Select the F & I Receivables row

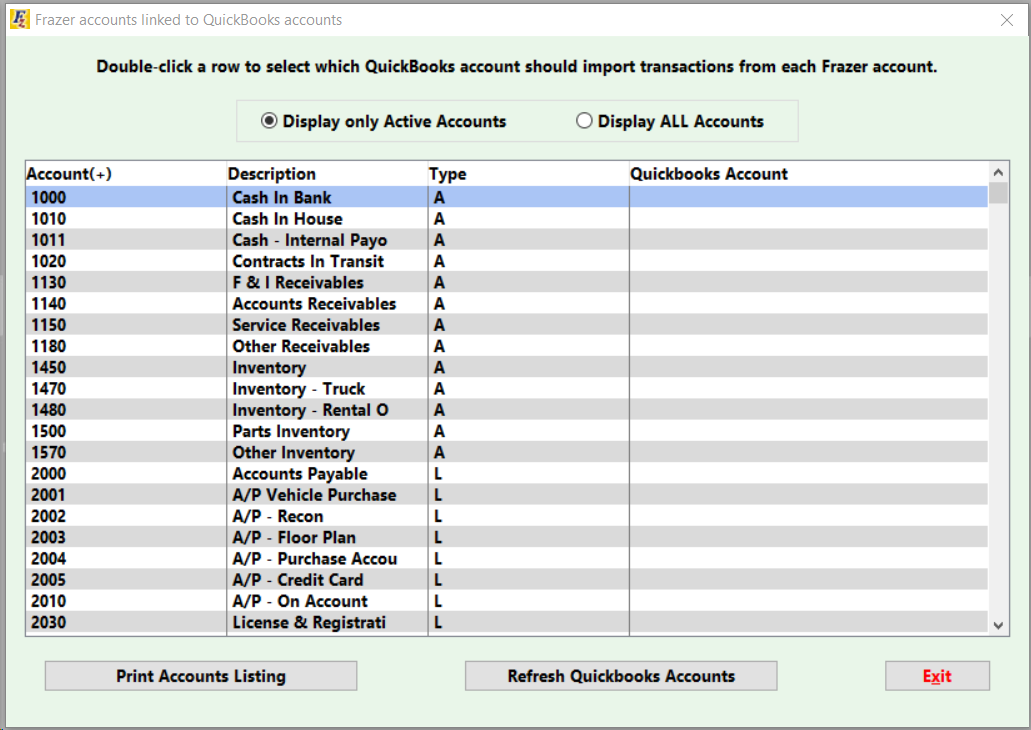pos(507,282)
